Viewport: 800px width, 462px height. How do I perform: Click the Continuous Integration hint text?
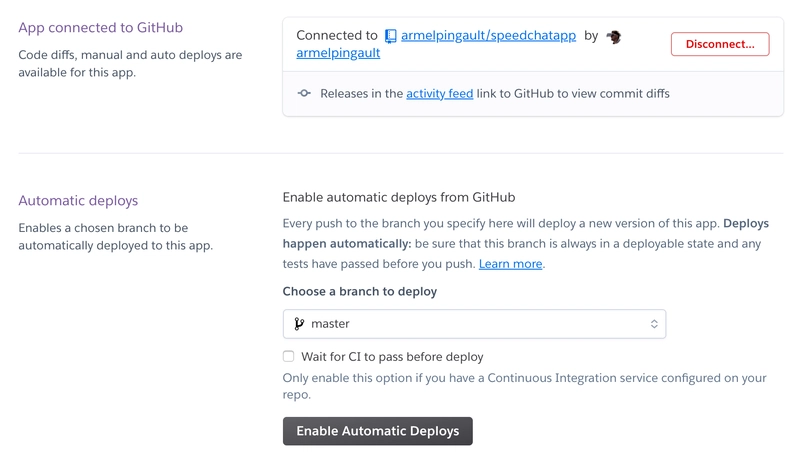pos(524,386)
